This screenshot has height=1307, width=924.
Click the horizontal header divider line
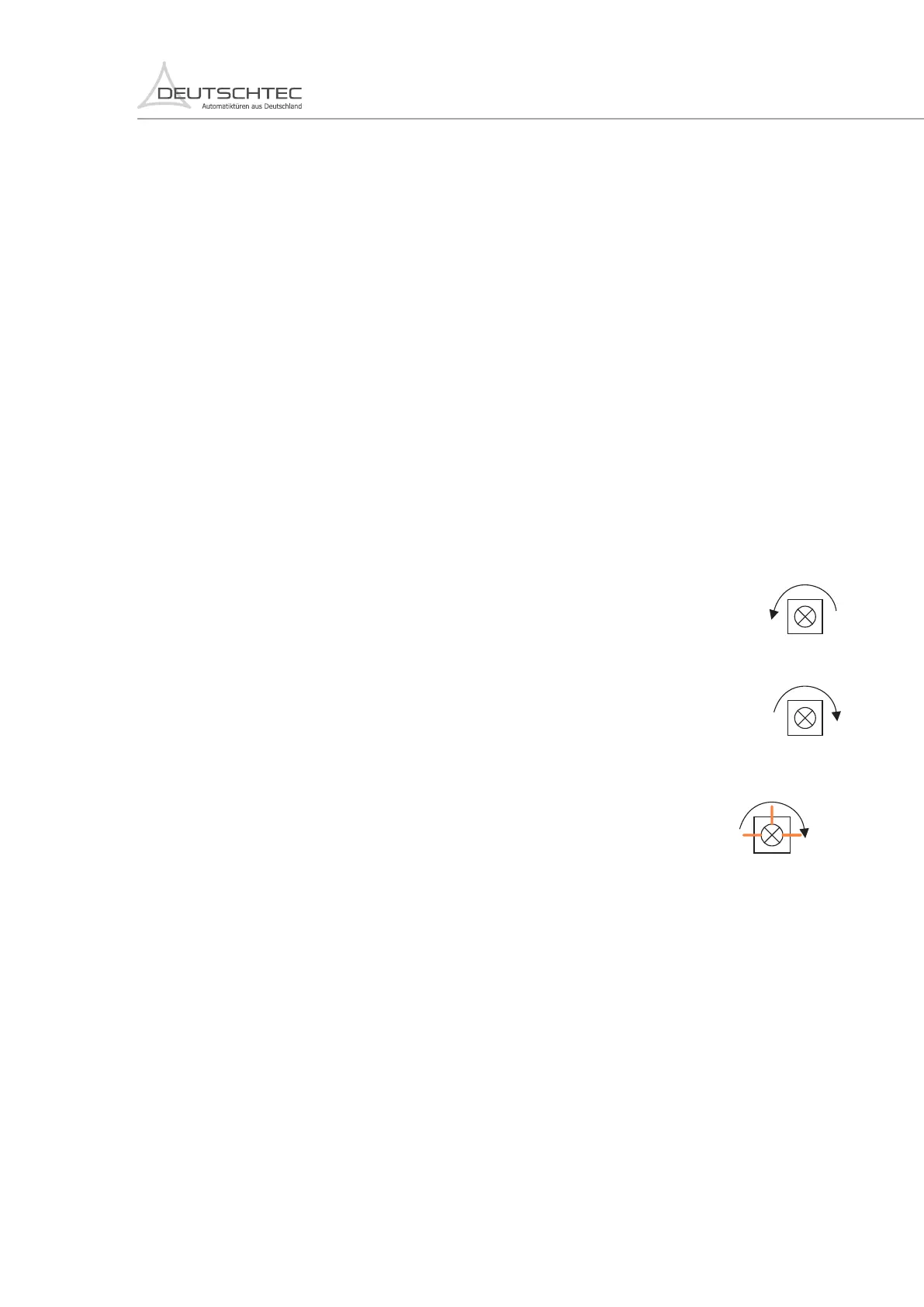click(531, 119)
